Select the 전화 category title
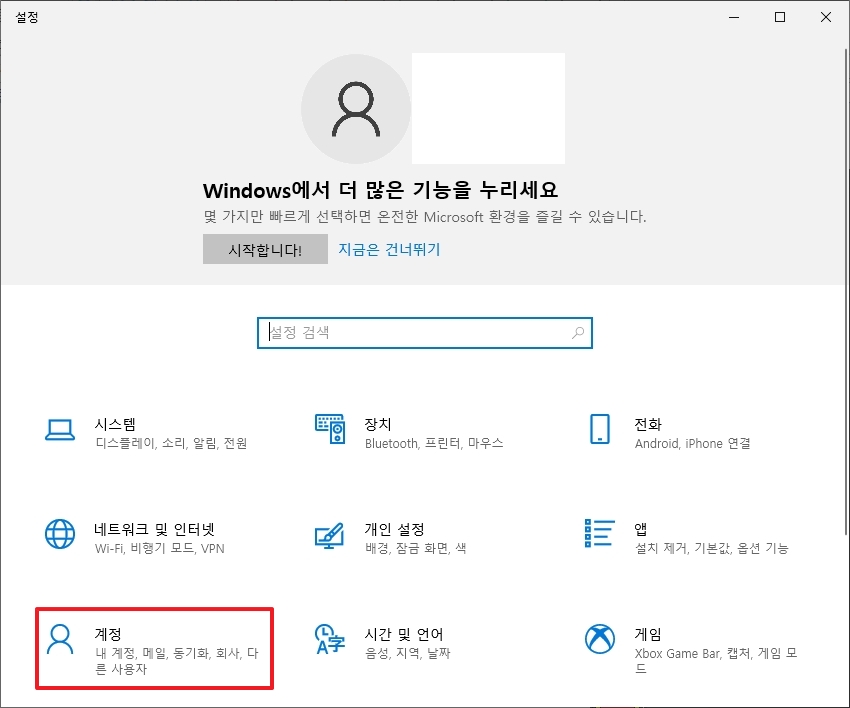The height and width of the screenshot is (708, 850). coord(648,424)
